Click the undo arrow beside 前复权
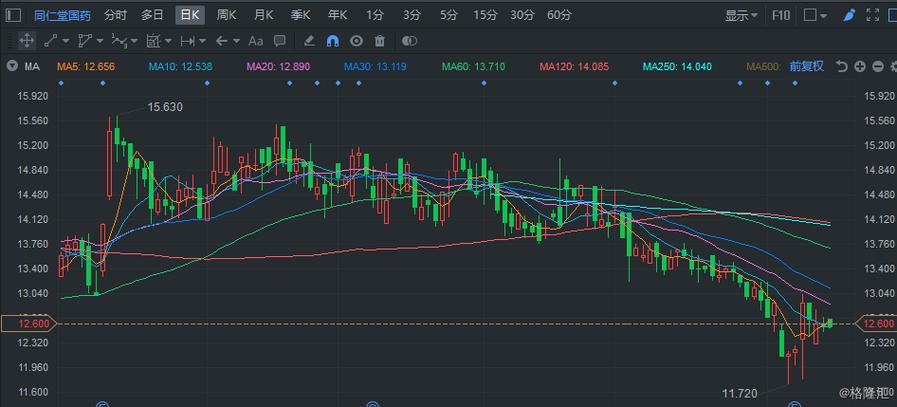897x407 pixels. point(841,66)
